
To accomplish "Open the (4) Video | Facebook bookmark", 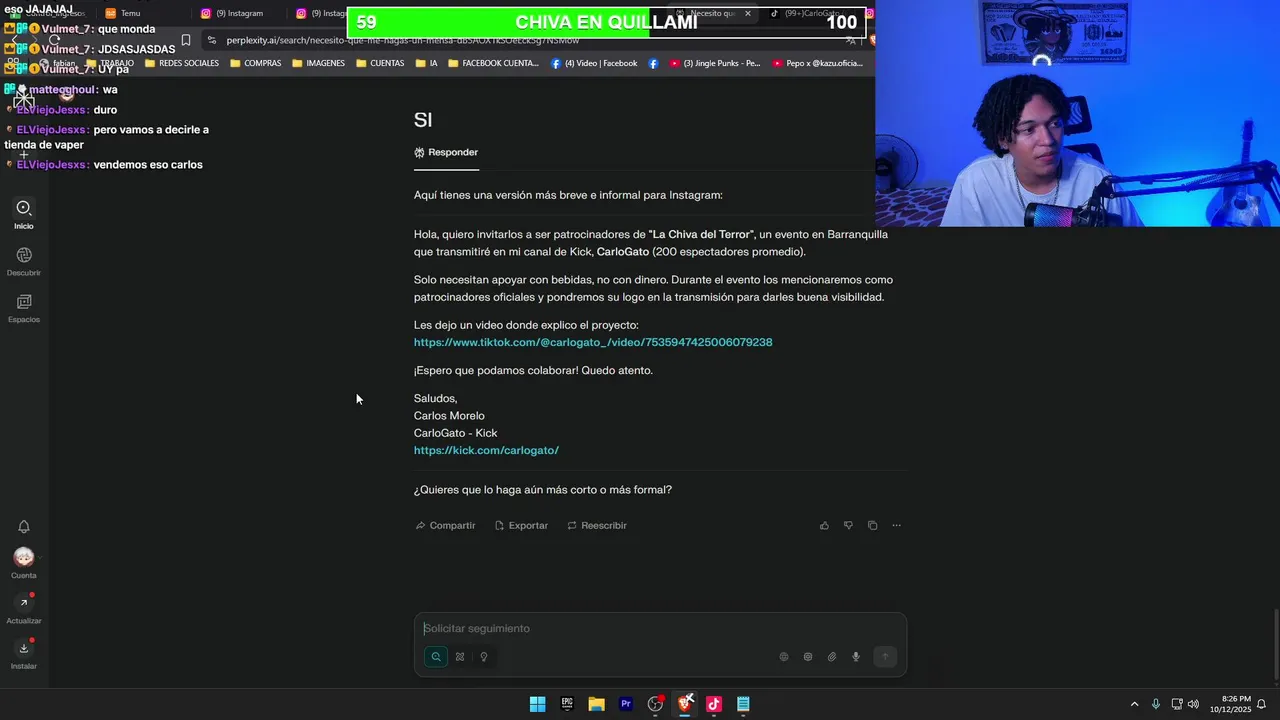I will [x=594, y=64].
